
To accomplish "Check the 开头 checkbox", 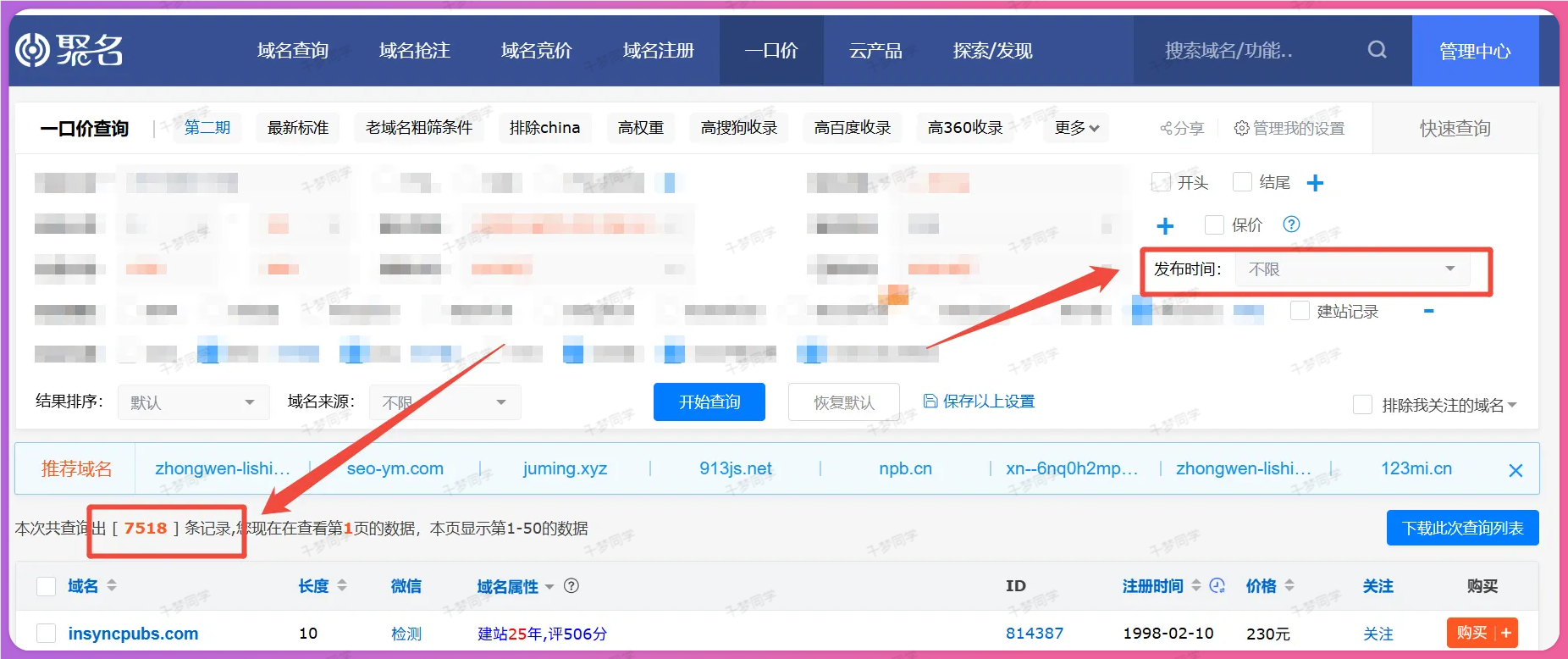I will [x=1161, y=182].
